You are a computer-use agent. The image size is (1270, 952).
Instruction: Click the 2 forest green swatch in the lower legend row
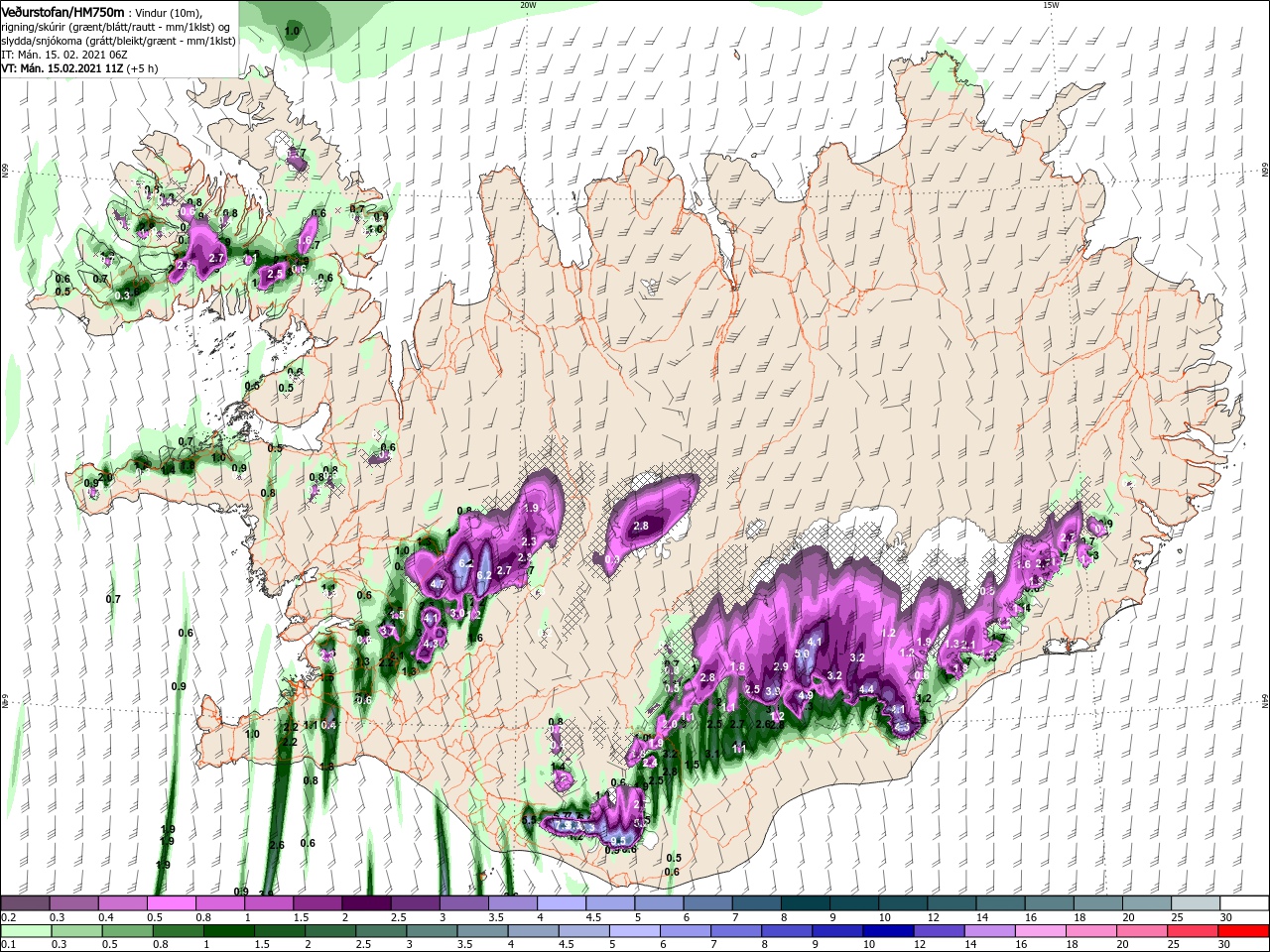(x=330, y=930)
